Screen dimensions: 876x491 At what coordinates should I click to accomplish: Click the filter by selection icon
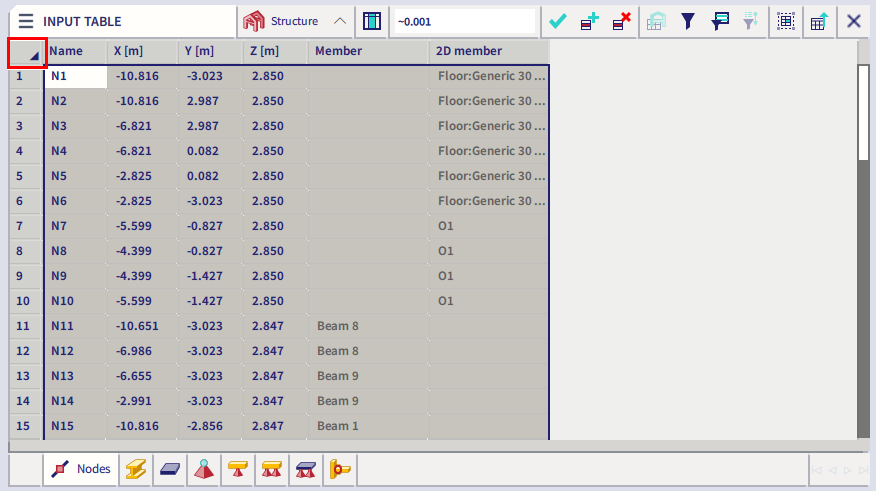tap(719, 21)
